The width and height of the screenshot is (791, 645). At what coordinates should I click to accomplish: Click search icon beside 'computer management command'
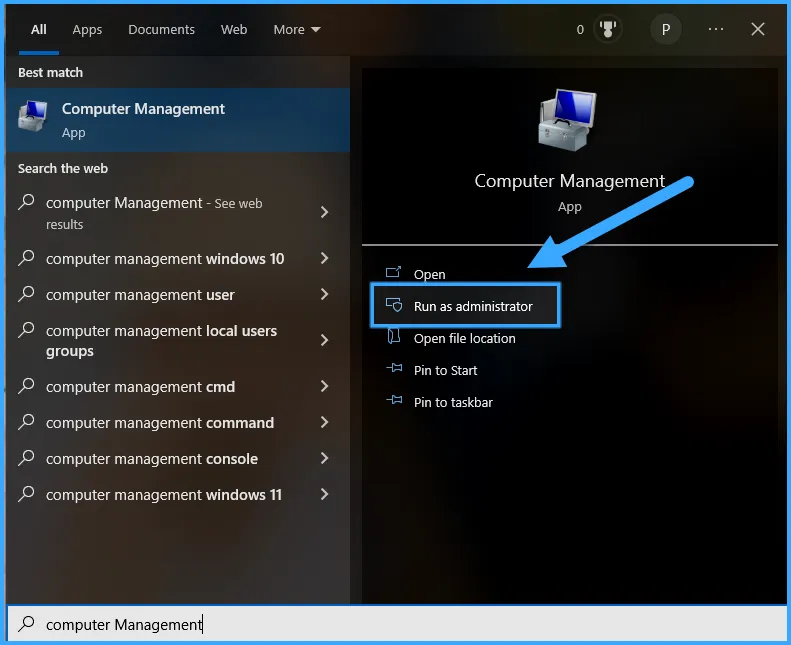(x=26, y=422)
